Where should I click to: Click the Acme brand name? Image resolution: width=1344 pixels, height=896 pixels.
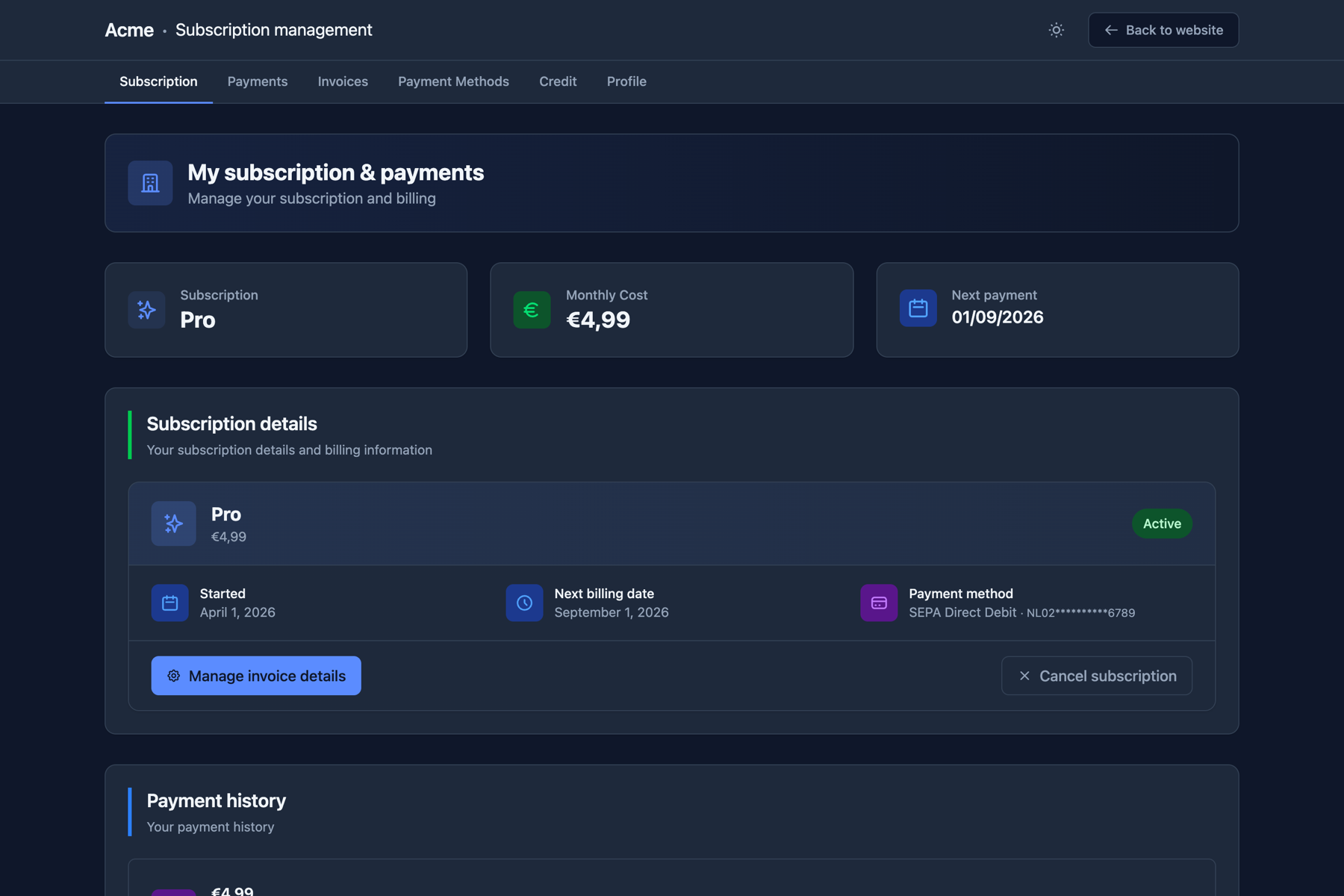coord(129,30)
